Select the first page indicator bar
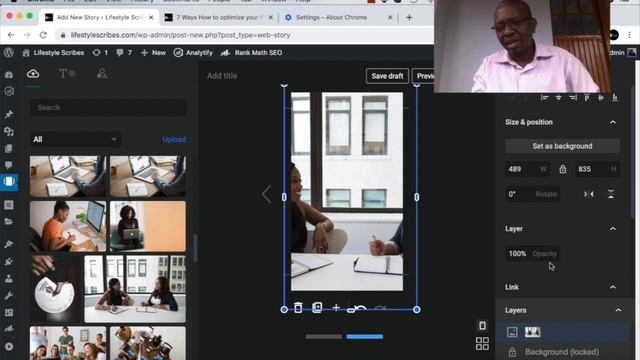The width and height of the screenshot is (640, 360). [x=324, y=337]
